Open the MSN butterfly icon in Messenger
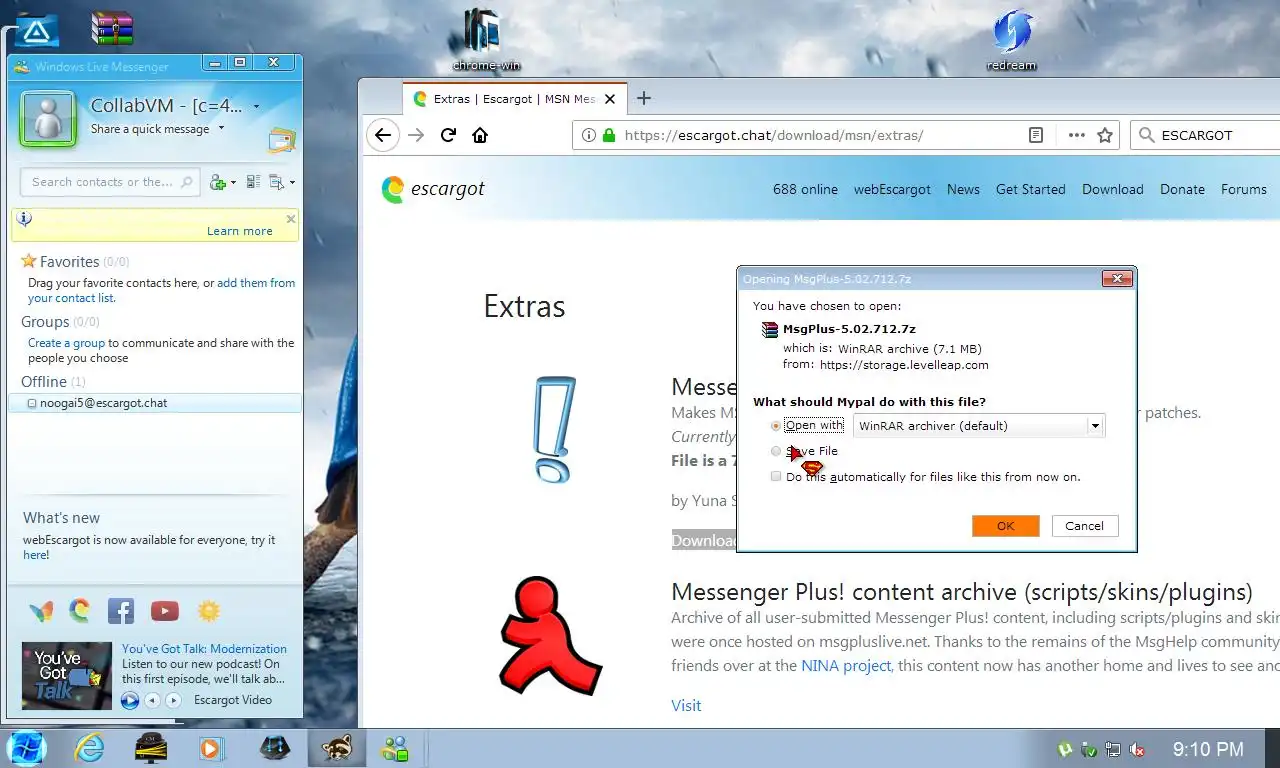This screenshot has height=768, width=1280. (41, 610)
